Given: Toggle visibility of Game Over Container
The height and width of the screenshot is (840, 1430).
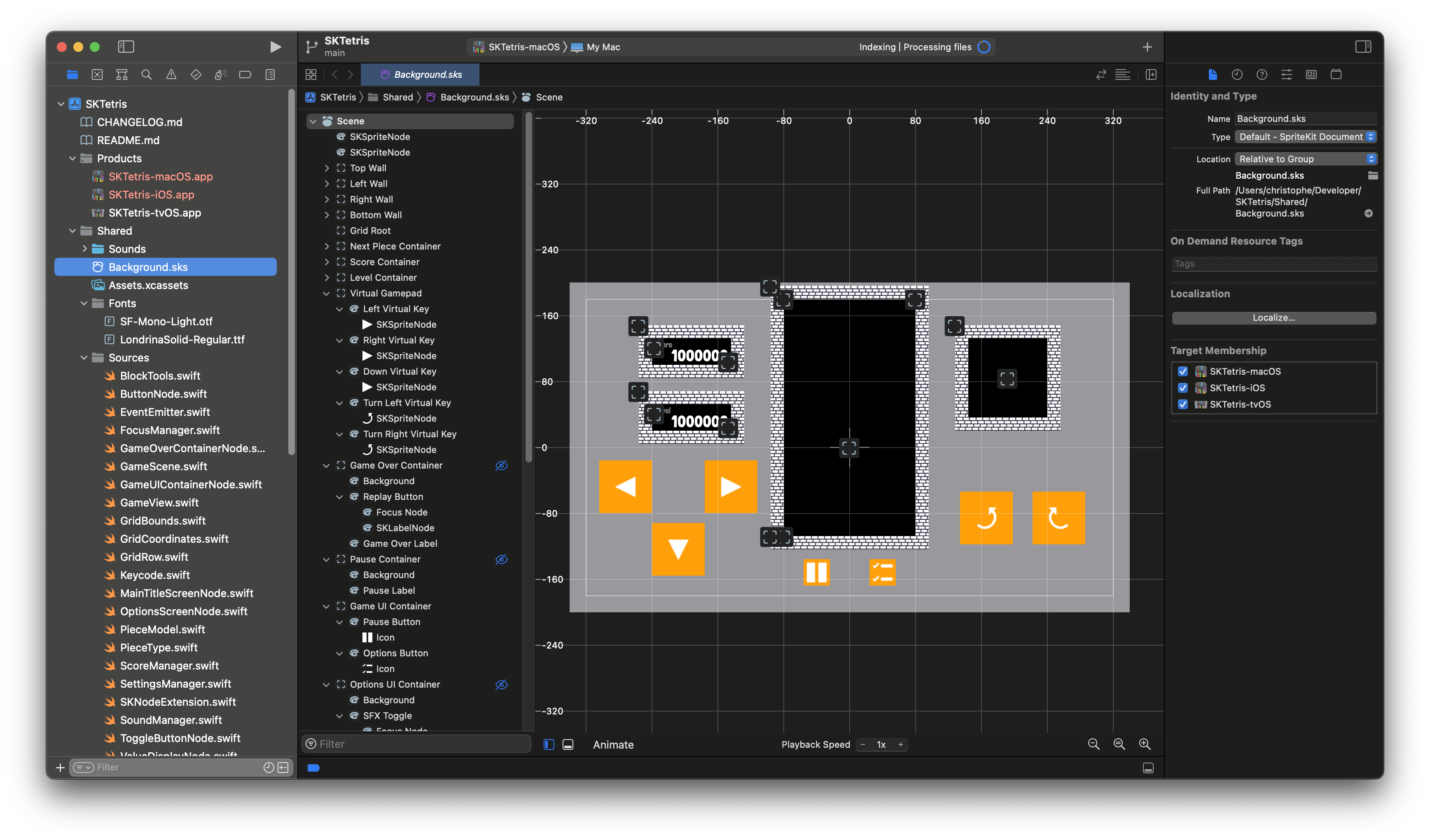Looking at the screenshot, I should pyautogui.click(x=500, y=465).
